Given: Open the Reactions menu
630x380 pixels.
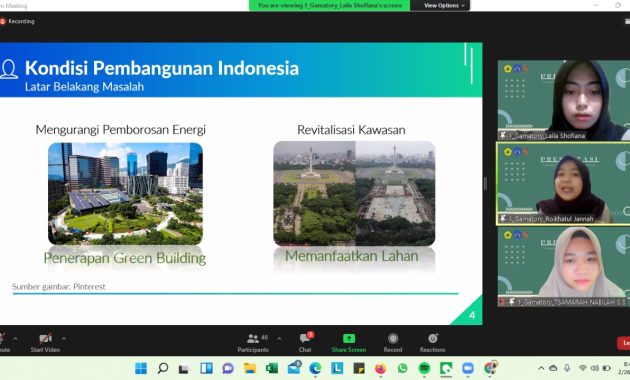Looking at the screenshot, I should (x=432, y=343).
